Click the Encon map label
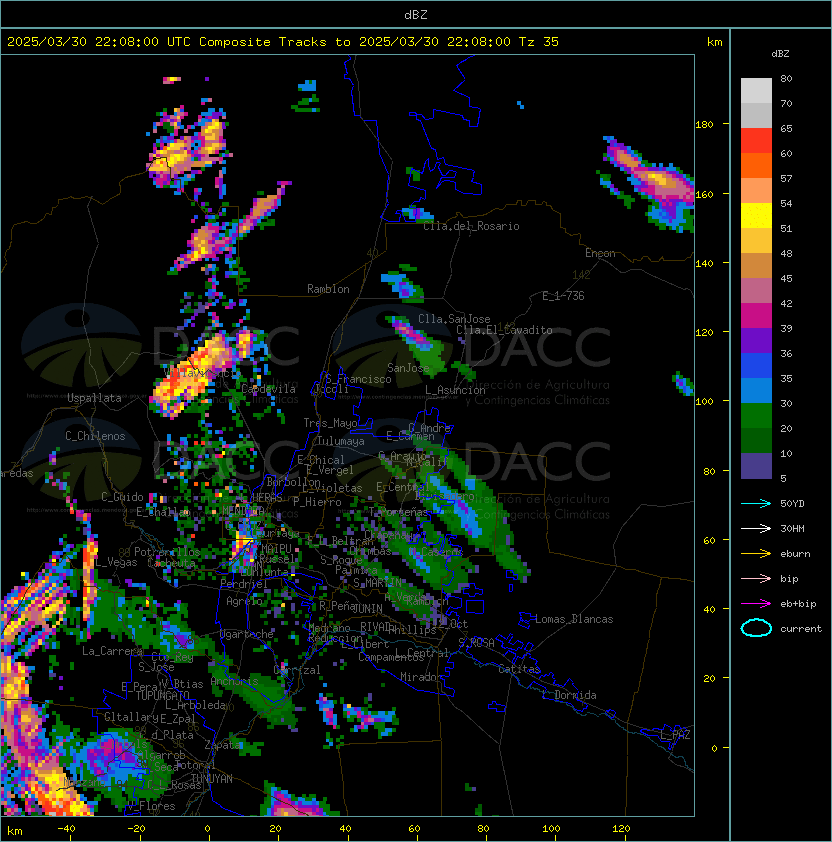 [x=600, y=253]
